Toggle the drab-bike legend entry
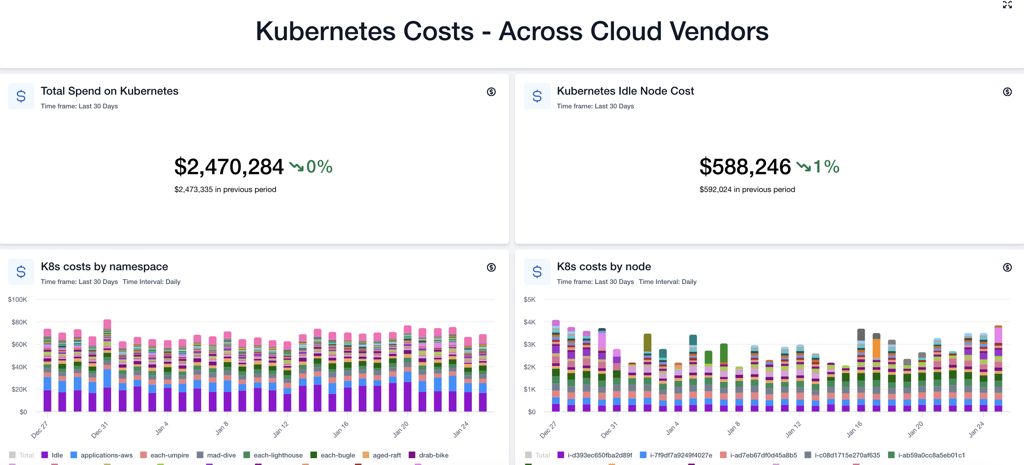The width and height of the screenshot is (1024, 465). coord(433,455)
